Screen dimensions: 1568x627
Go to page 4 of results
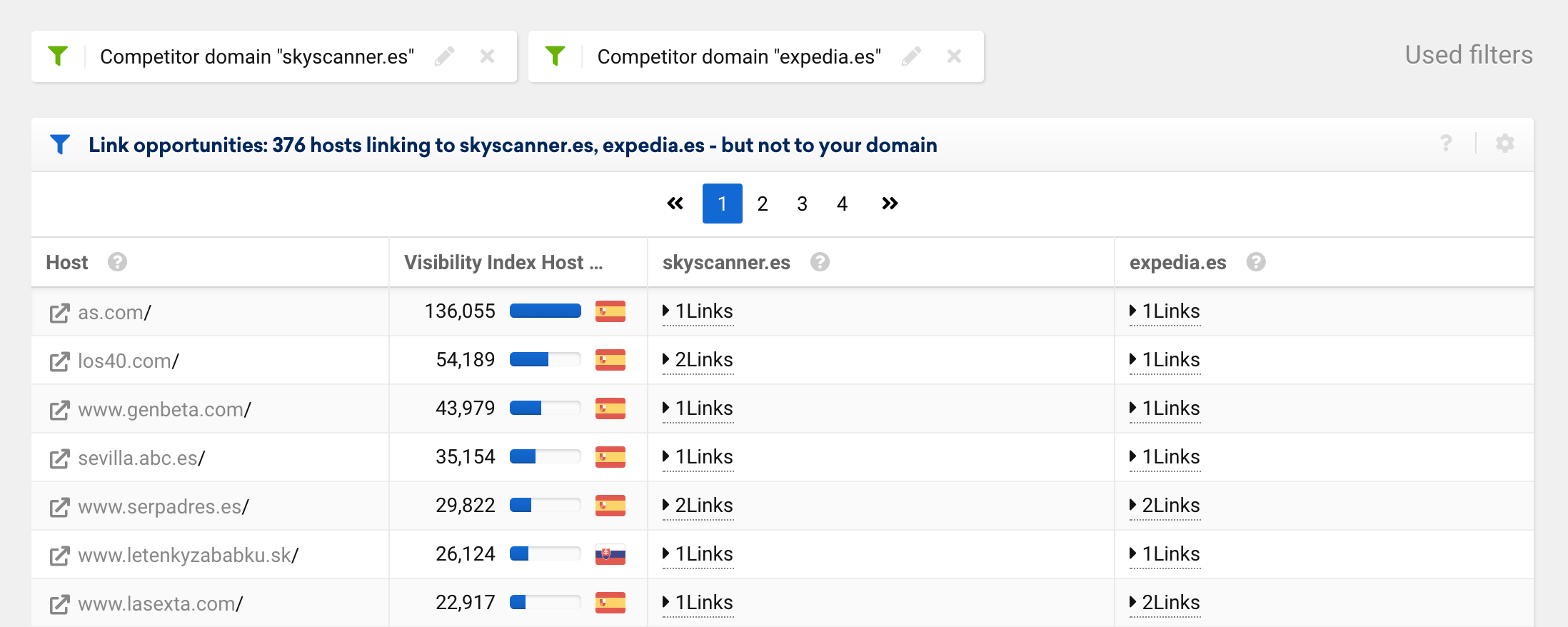click(x=842, y=204)
